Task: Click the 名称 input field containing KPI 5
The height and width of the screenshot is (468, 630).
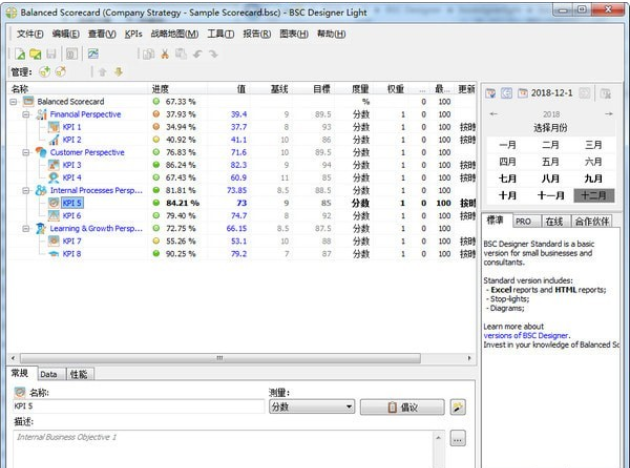Action: pos(139,407)
